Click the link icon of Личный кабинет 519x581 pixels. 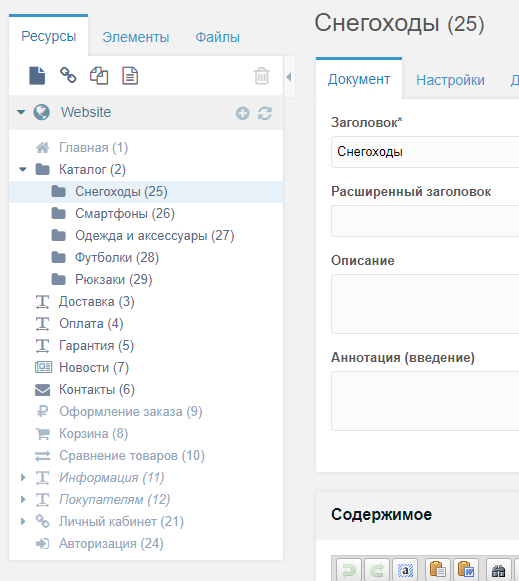tap(43, 521)
